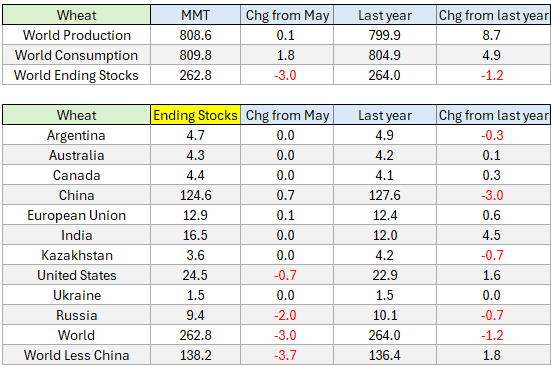Select the yellow Ending Stocks header cell
This screenshot has width=551, height=369.
pyautogui.click(x=195, y=115)
